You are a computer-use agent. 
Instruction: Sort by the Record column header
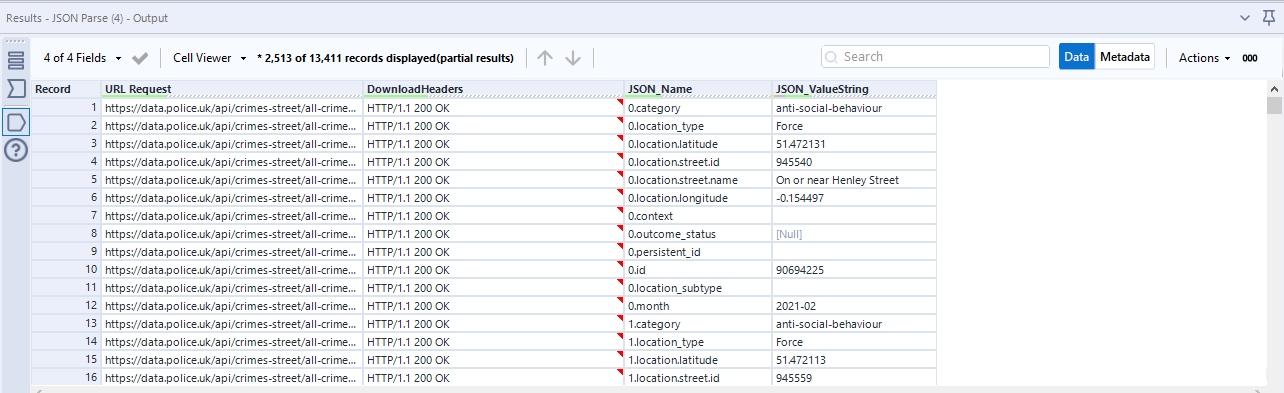click(66, 89)
